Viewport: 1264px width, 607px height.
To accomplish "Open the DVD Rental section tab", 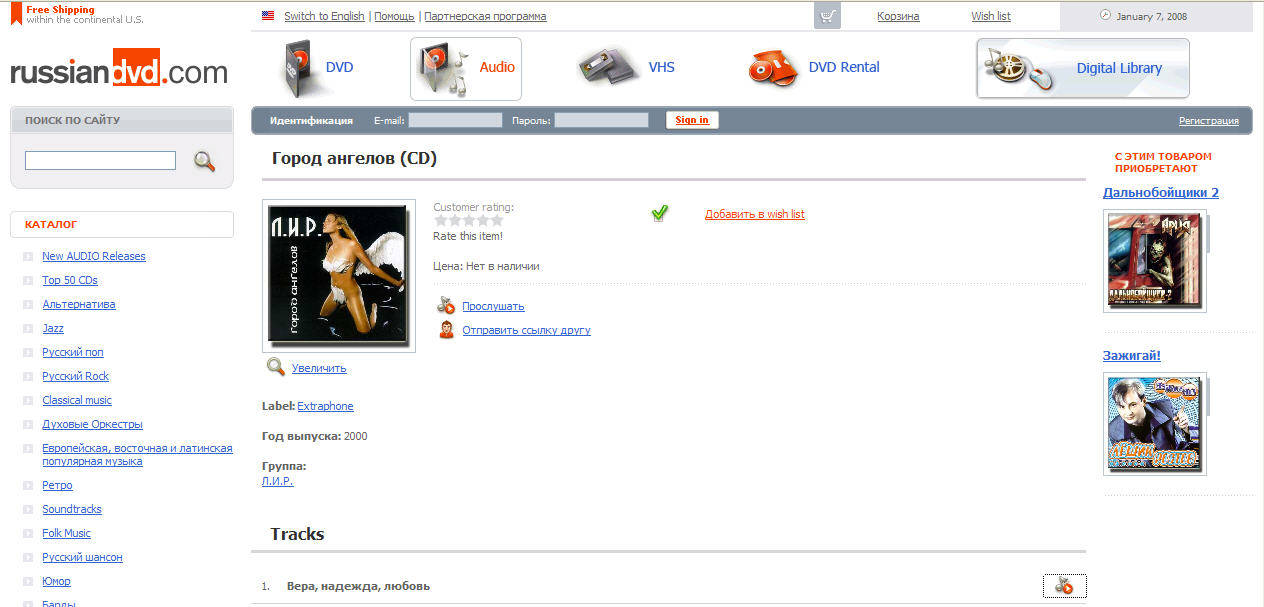I will click(x=844, y=68).
